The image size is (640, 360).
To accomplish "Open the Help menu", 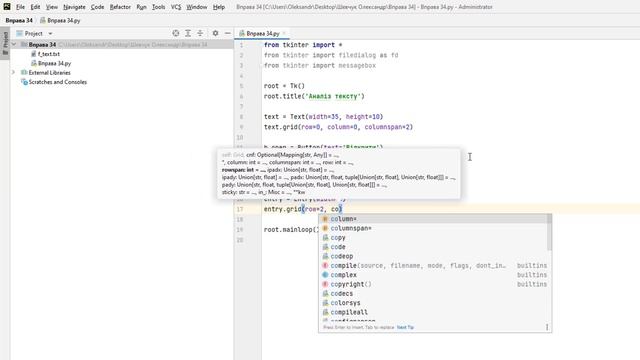I will [x=219, y=7].
